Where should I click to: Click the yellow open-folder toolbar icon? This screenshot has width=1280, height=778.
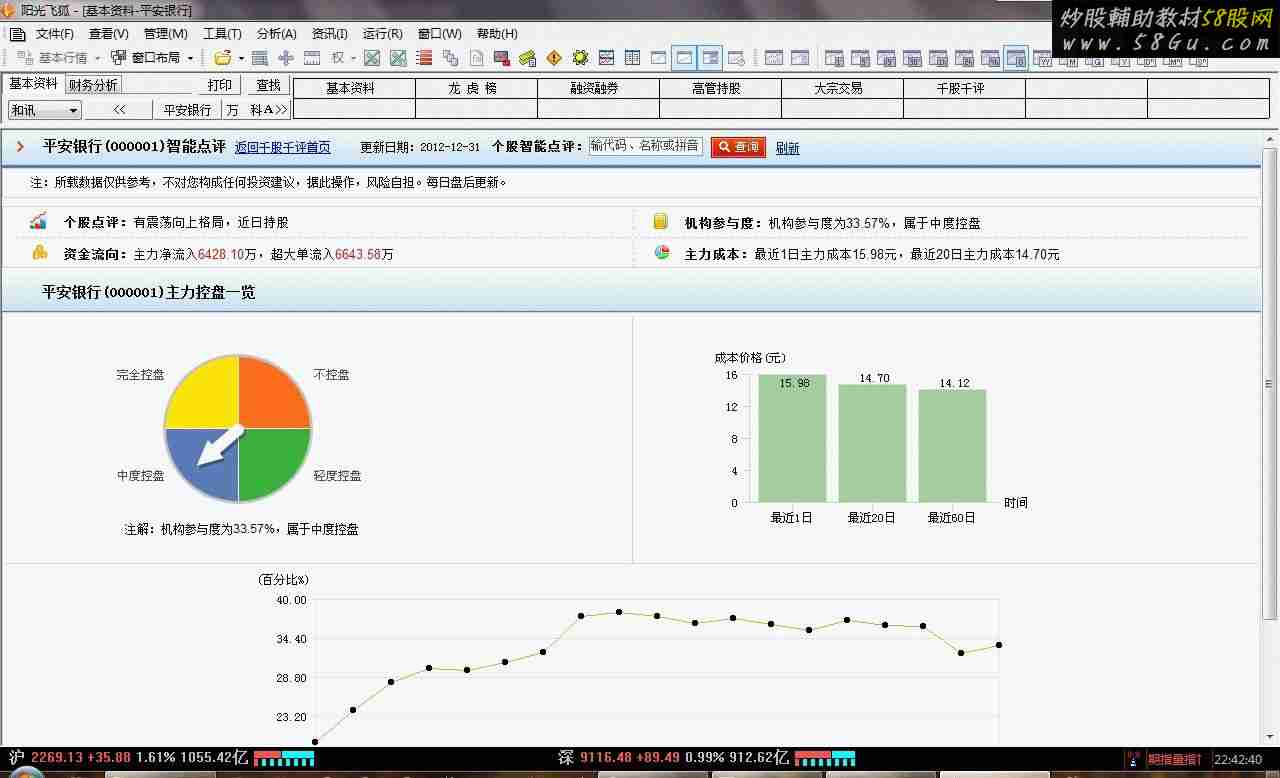pos(222,58)
